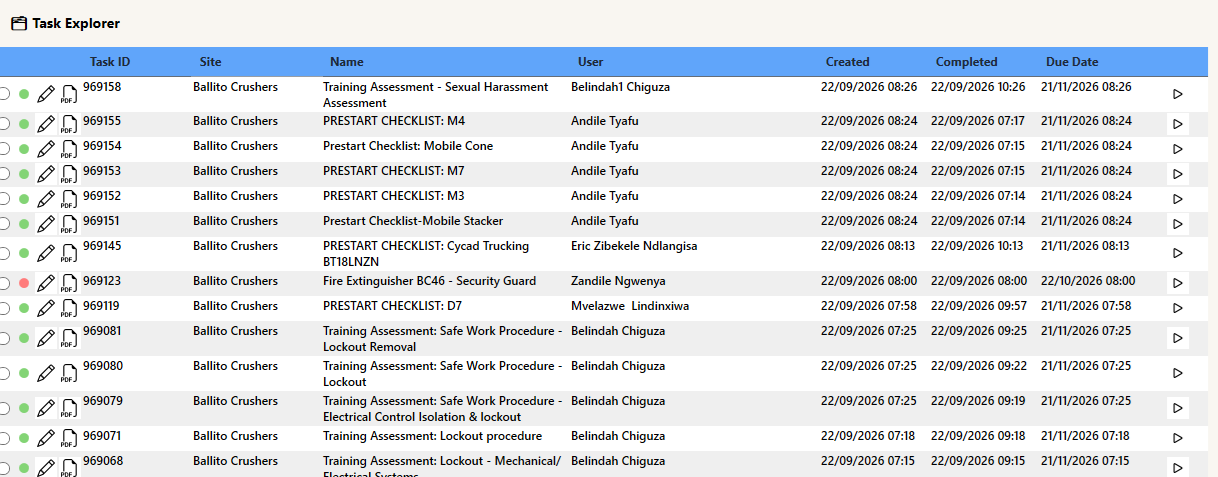Expand the row for task 969153
The width and height of the screenshot is (1218, 477).
(x=1177, y=174)
